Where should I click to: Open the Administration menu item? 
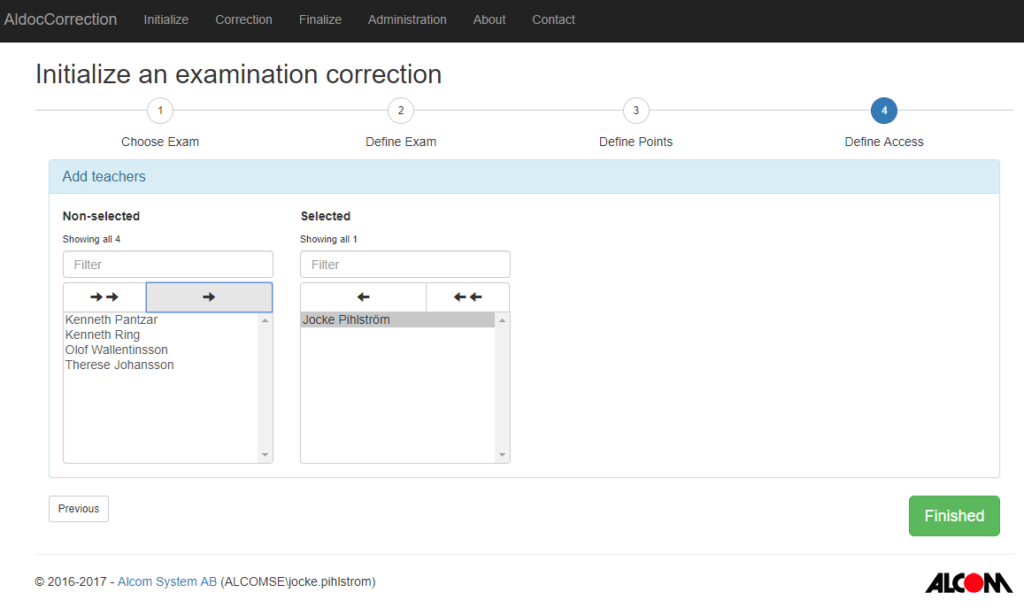tap(407, 20)
